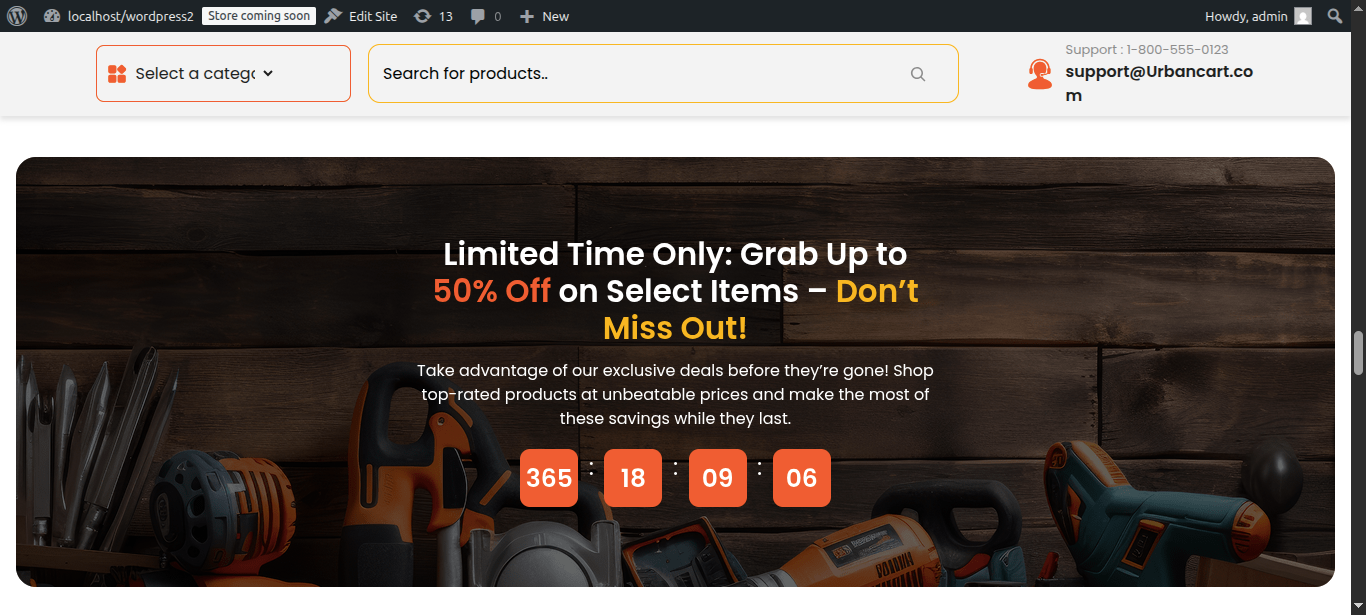
Task: Click the orange support headset icon
Action: 1040,74
